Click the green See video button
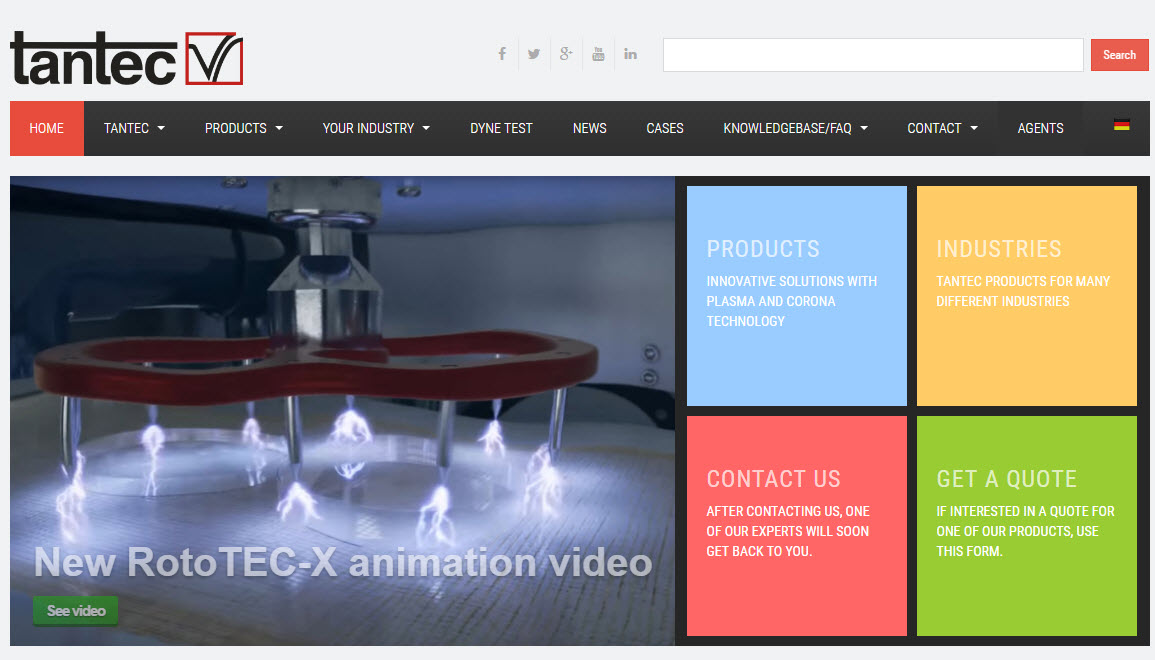The height and width of the screenshot is (660, 1155). pyautogui.click(x=76, y=611)
